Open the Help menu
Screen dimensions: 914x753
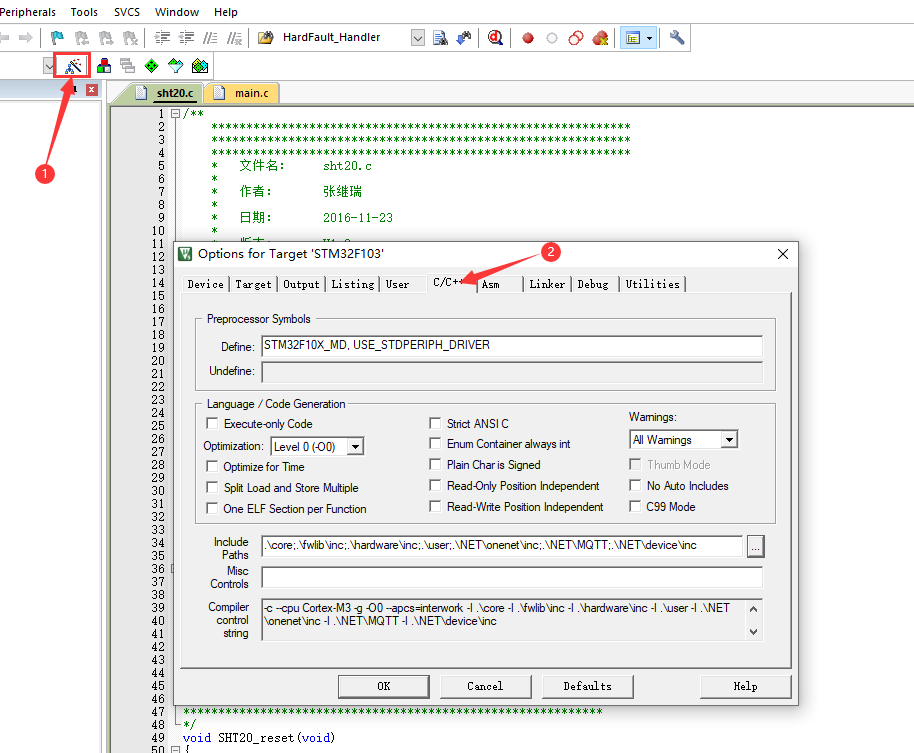(x=226, y=12)
